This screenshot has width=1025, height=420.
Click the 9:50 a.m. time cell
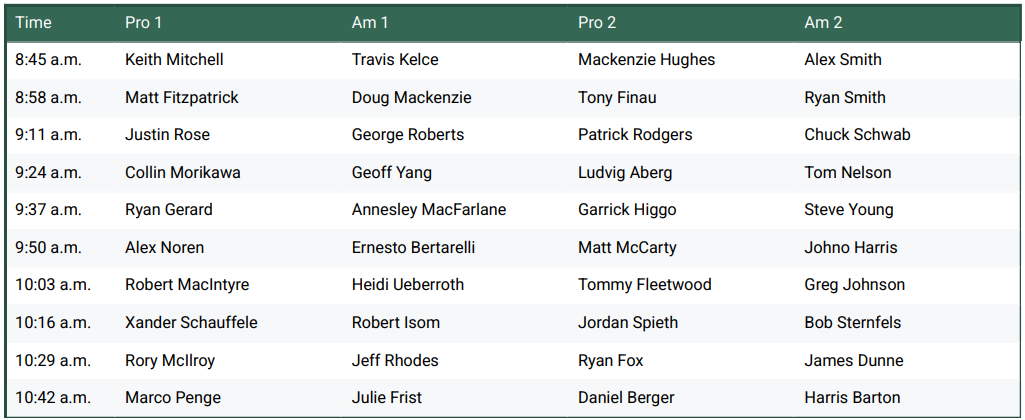click(x=48, y=248)
